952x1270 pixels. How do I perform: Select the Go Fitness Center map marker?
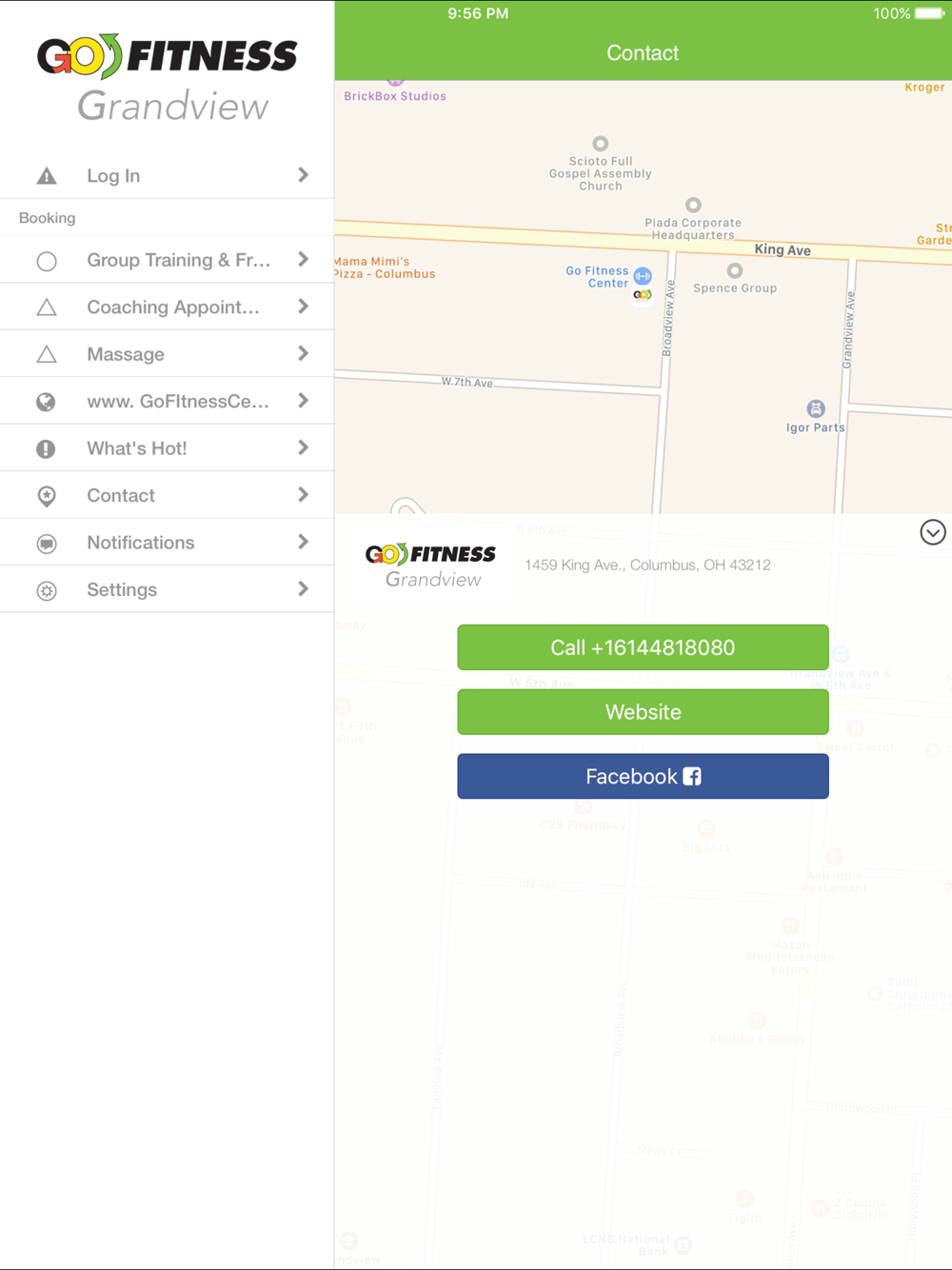point(643,276)
